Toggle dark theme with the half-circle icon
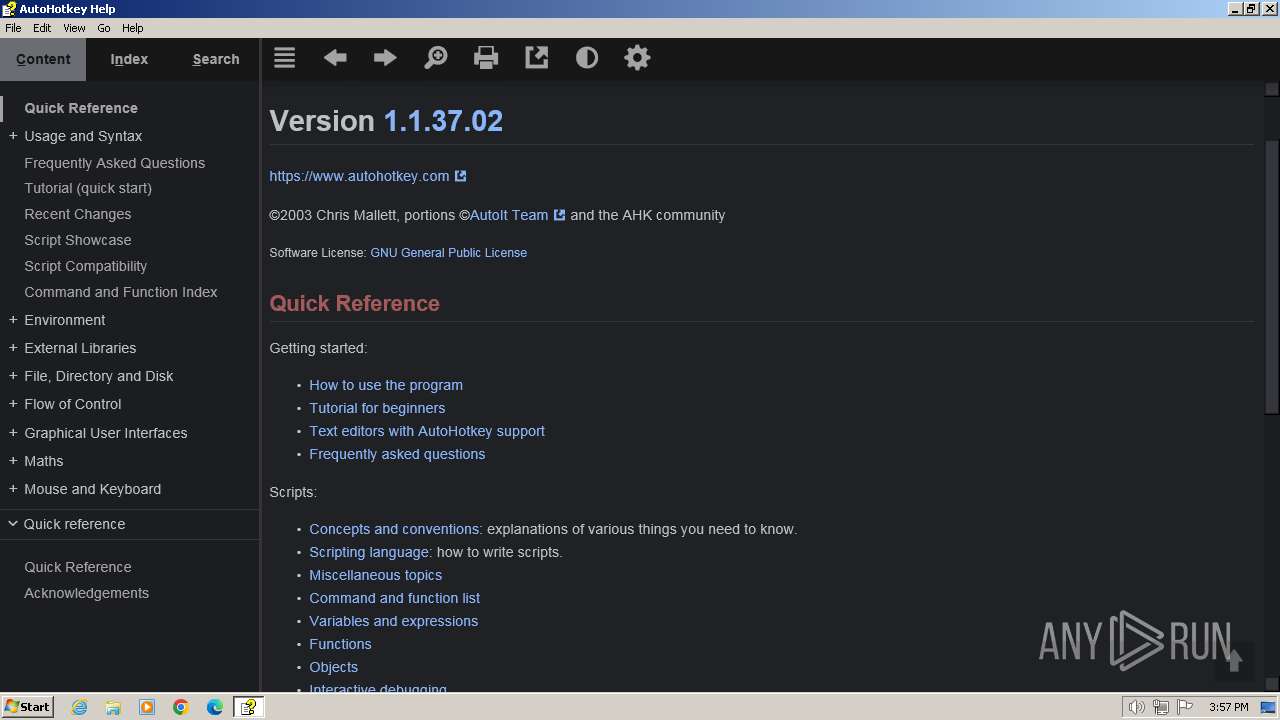The width and height of the screenshot is (1280, 720). [587, 58]
